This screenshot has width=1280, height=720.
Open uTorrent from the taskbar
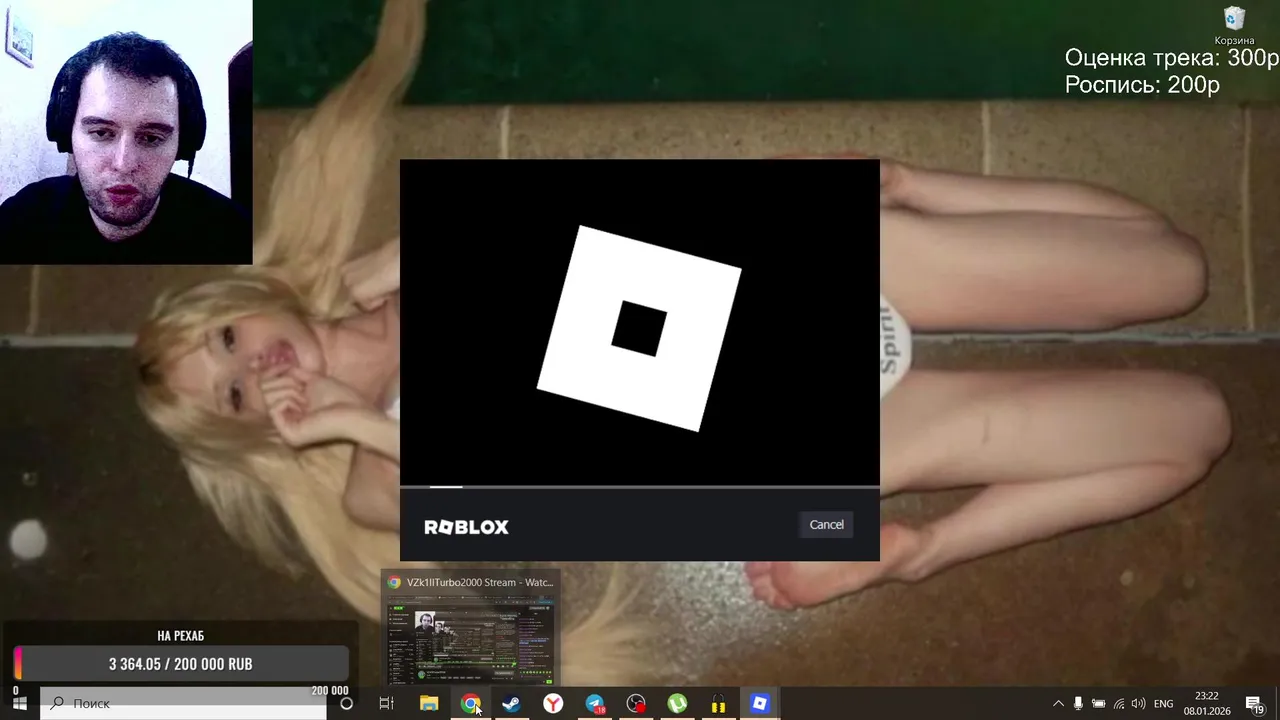coord(677,703)
